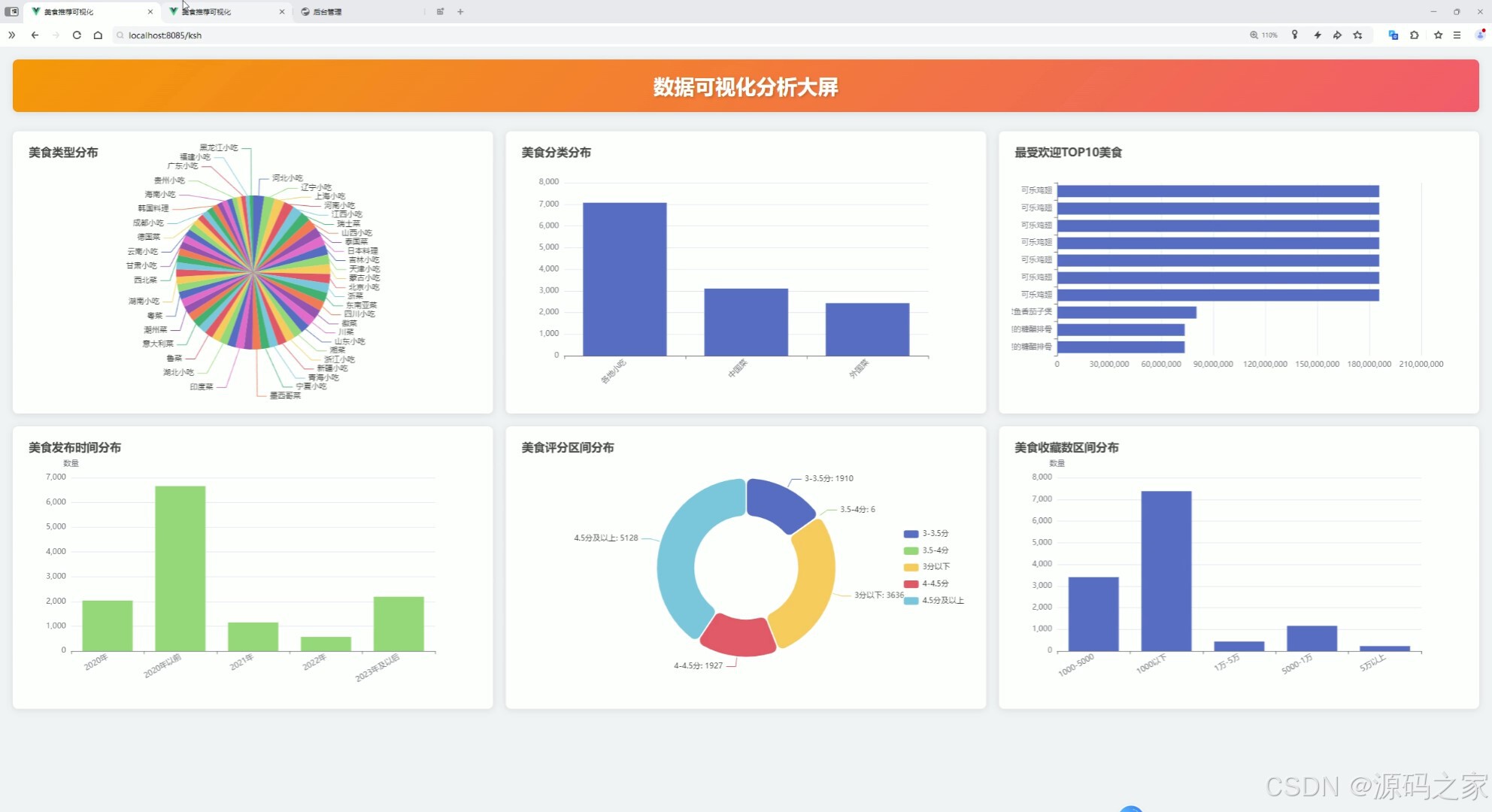The image size is (1492, 812).
Task: Open the extensions puzzle icon
Action: (1415, 35)
